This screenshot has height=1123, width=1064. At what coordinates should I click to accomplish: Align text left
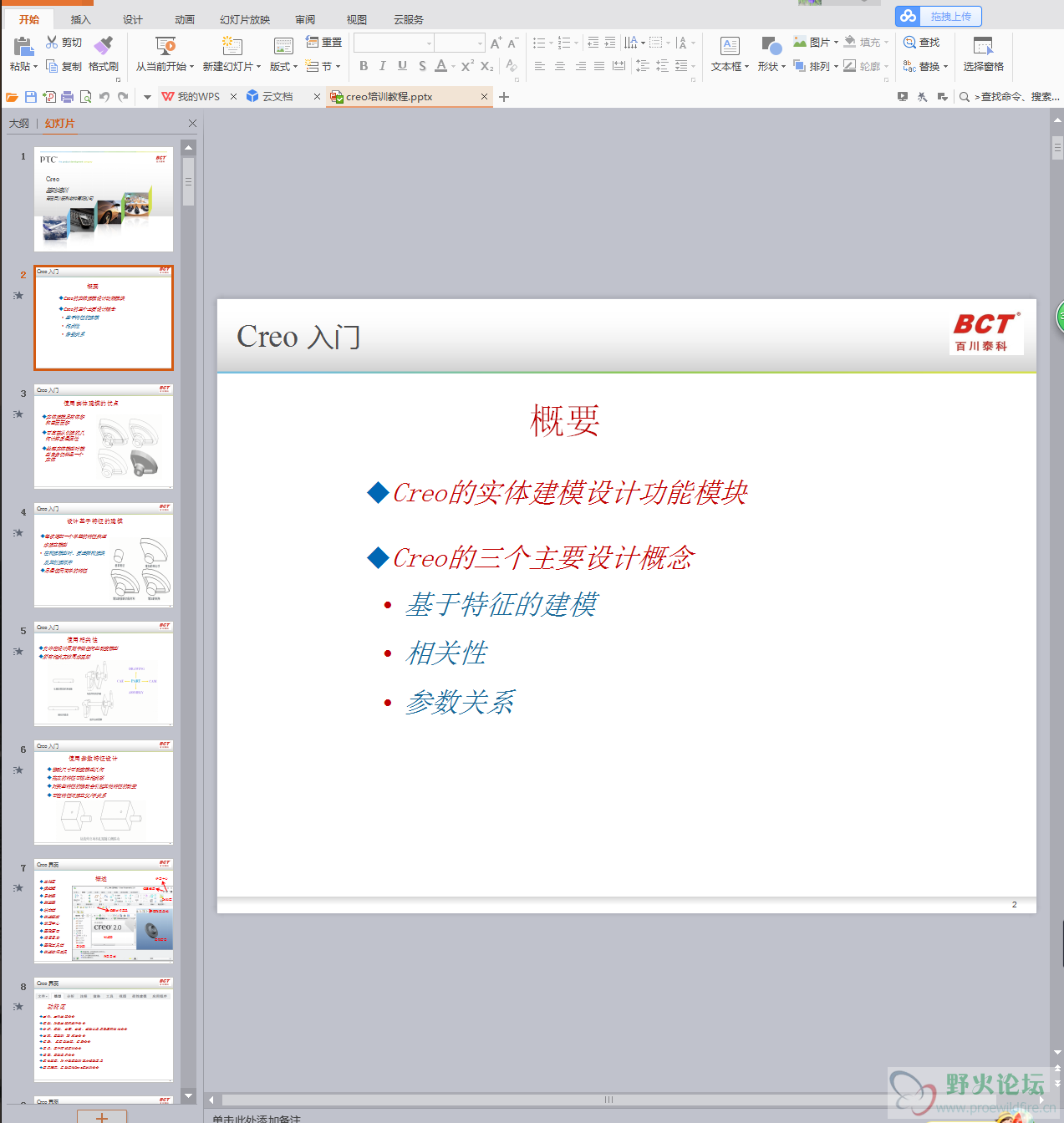(x=540, y=66)
